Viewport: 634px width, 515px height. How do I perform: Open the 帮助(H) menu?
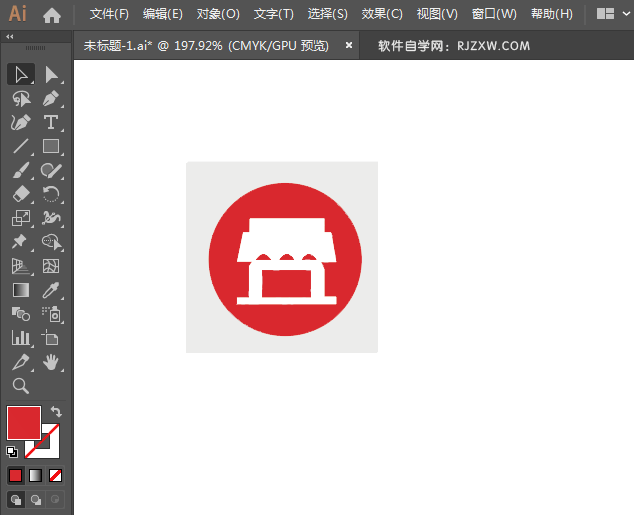point(552,14)
